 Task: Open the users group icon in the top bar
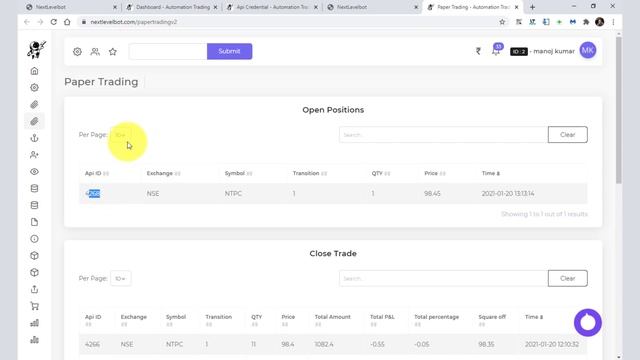95,51
